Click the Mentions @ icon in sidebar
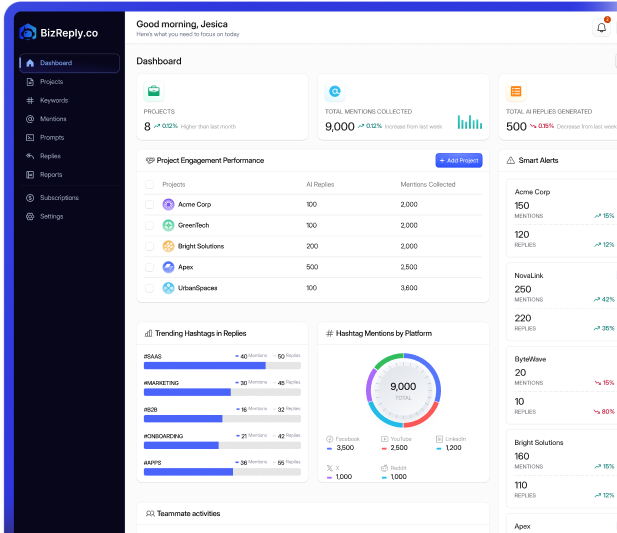 [30, 119]
